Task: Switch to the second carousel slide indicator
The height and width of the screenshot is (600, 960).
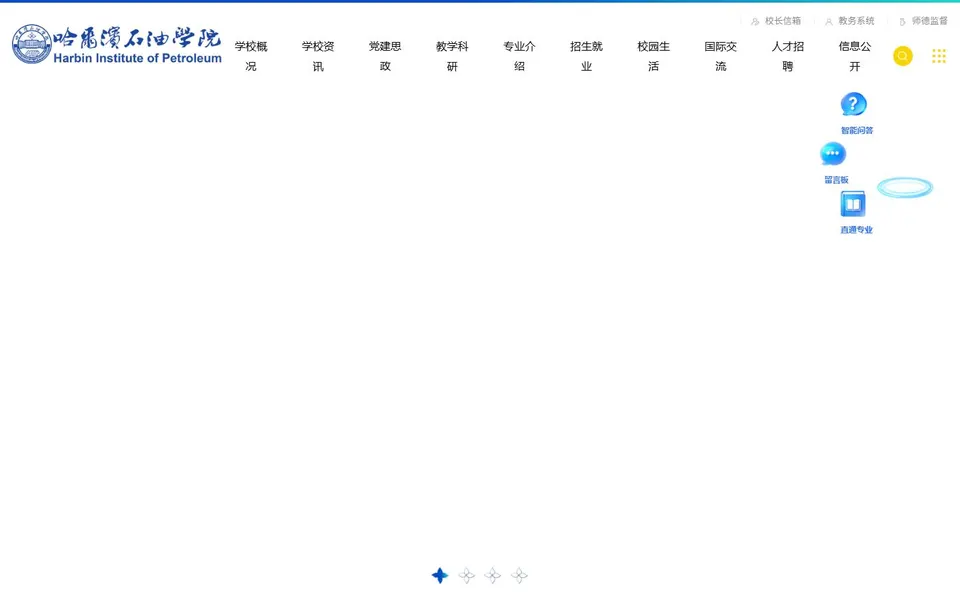Action: click(467, 576)
